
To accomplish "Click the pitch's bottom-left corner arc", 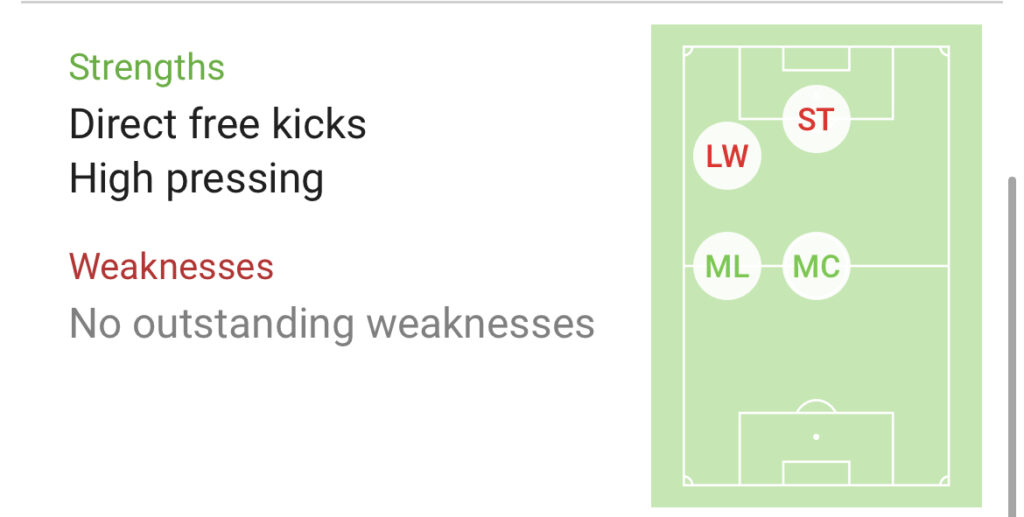I will (687, 482).
